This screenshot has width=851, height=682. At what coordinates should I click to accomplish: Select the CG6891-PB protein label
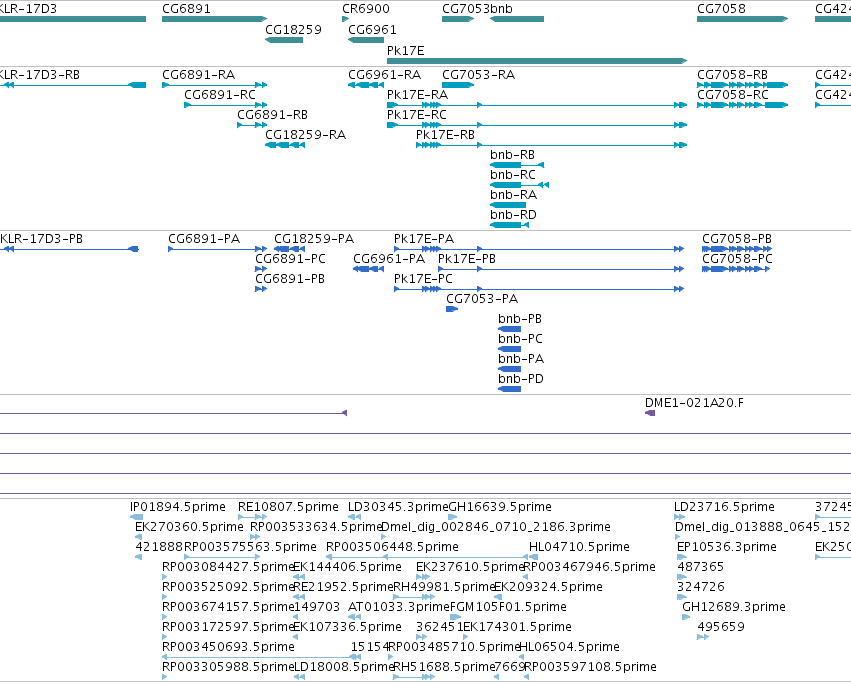[290, 278]
